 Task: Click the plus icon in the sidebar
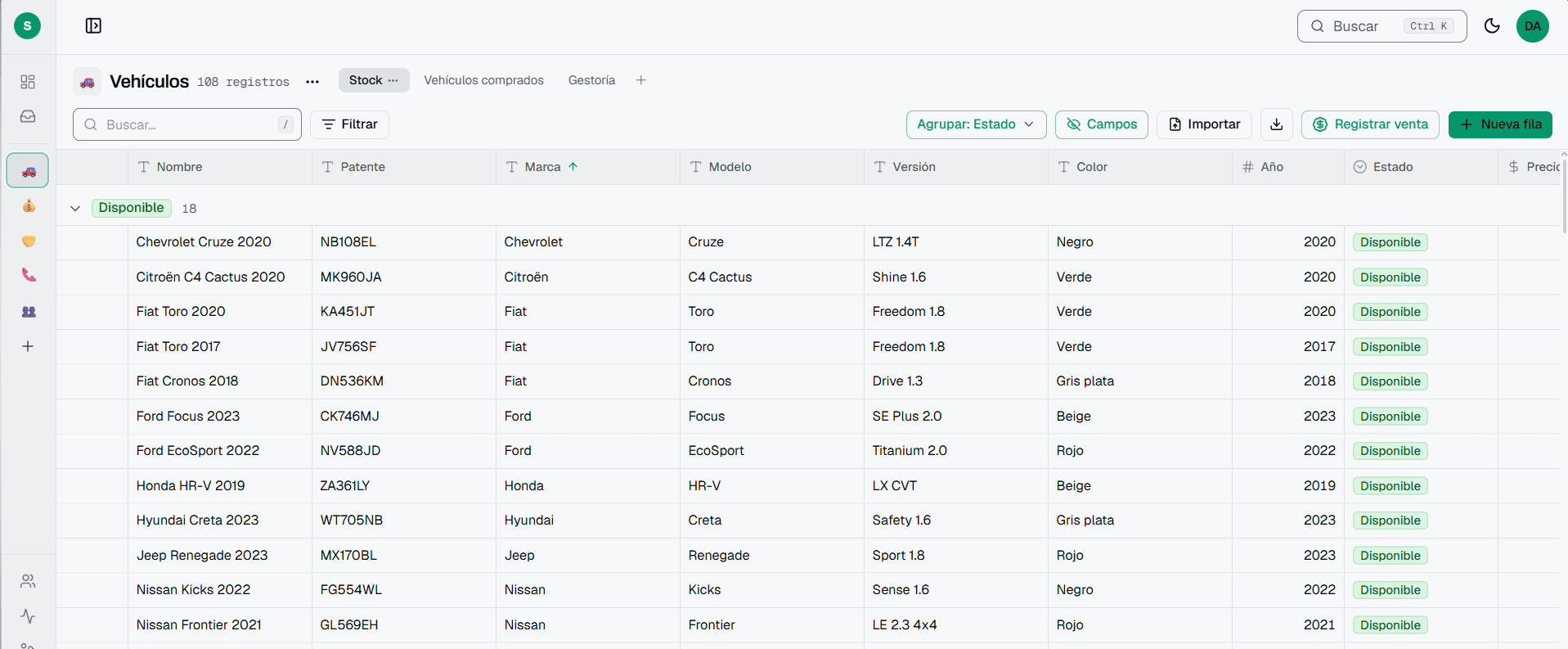coord(28,346)
